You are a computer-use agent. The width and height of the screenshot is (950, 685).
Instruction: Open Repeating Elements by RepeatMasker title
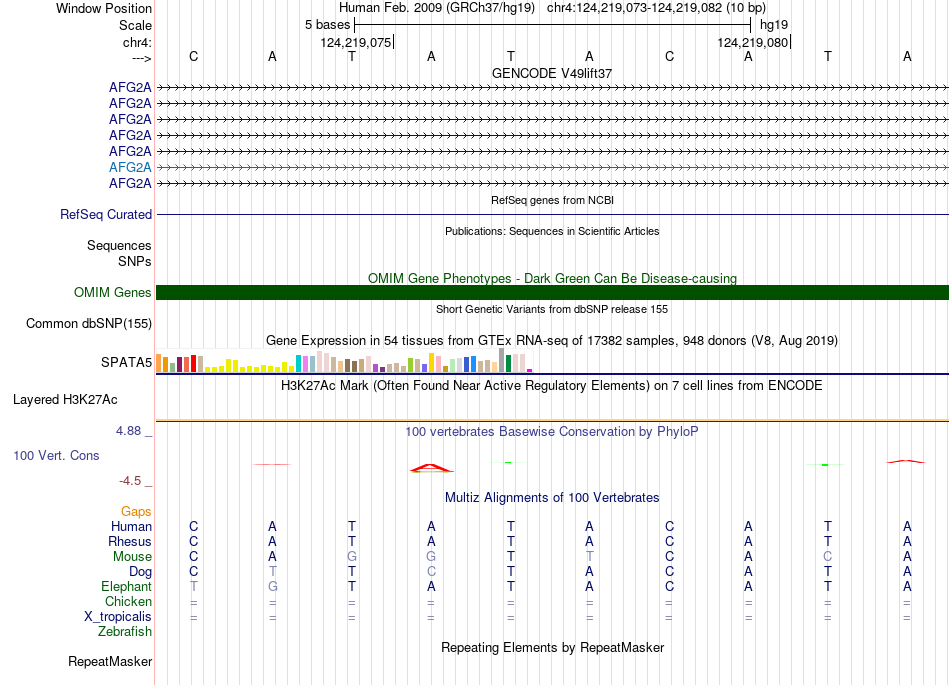pos(552,647)
